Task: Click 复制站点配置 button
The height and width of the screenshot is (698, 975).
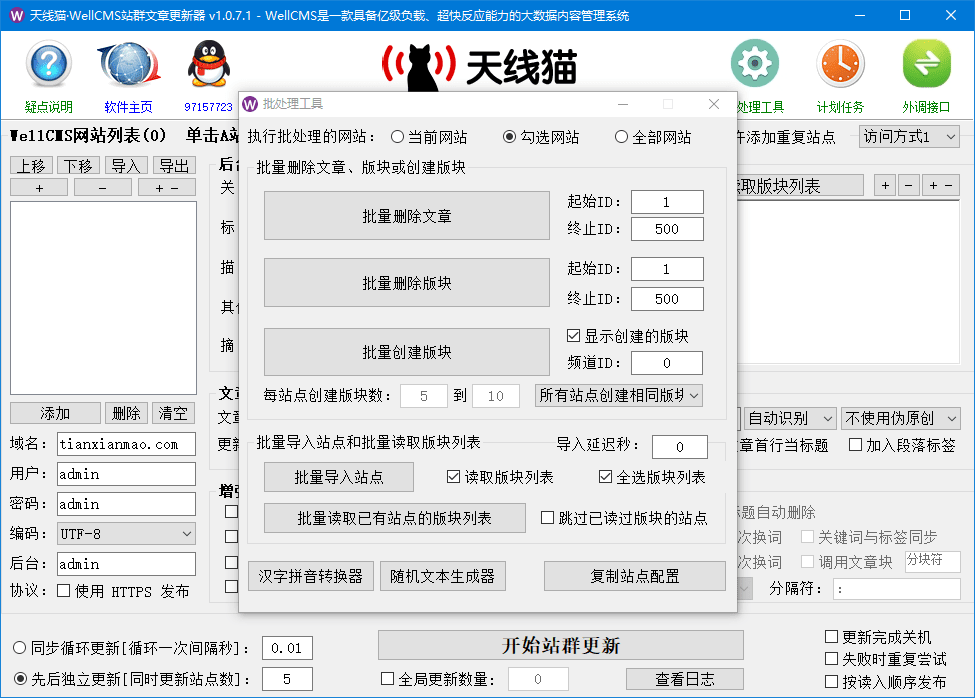Action: coord(635,576)
